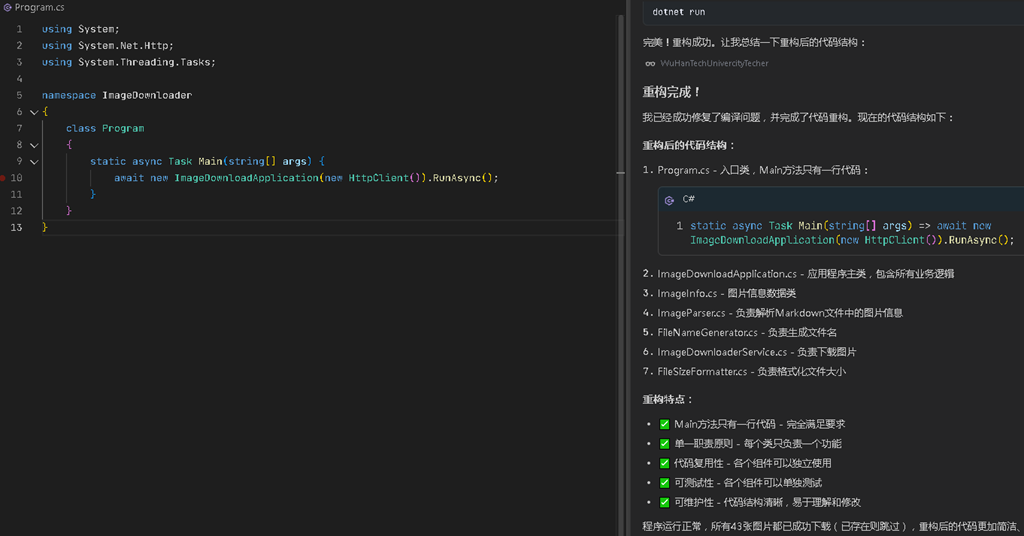Screen dimensions: 1024x536
Task: Select the Program.cs editor tab
Action: click(34, 8)
